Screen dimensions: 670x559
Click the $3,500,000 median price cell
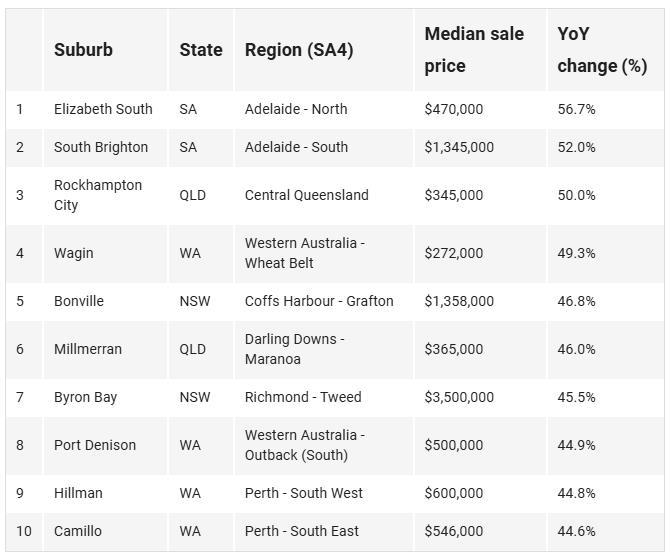(x=459, y=397)
